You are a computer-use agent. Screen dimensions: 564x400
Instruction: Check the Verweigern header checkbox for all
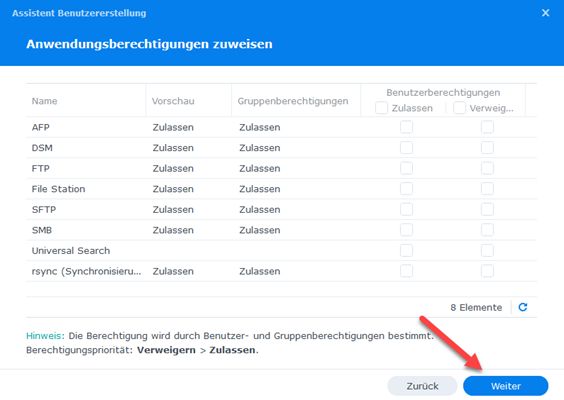(459, 108)
